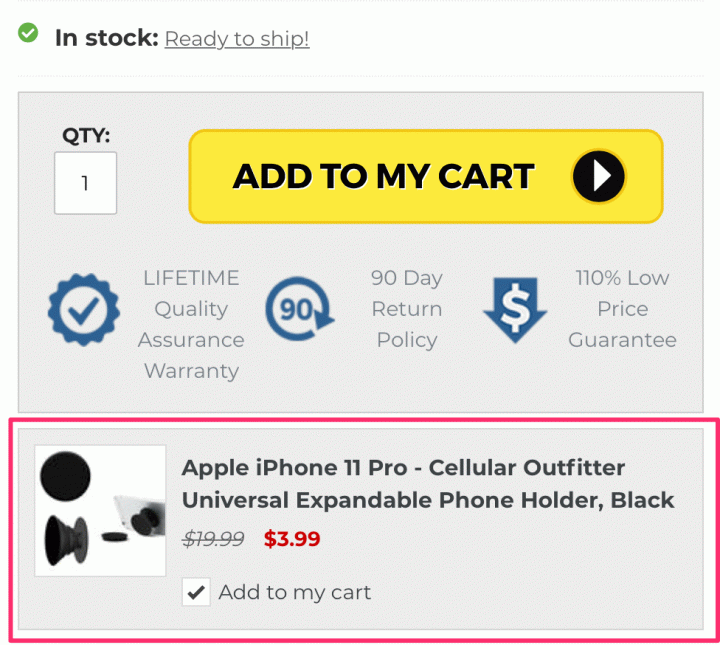Click the "Apple iPhone 11 Pro" product name text
Viewport: 720px width, 645px height.
(289, 468)
